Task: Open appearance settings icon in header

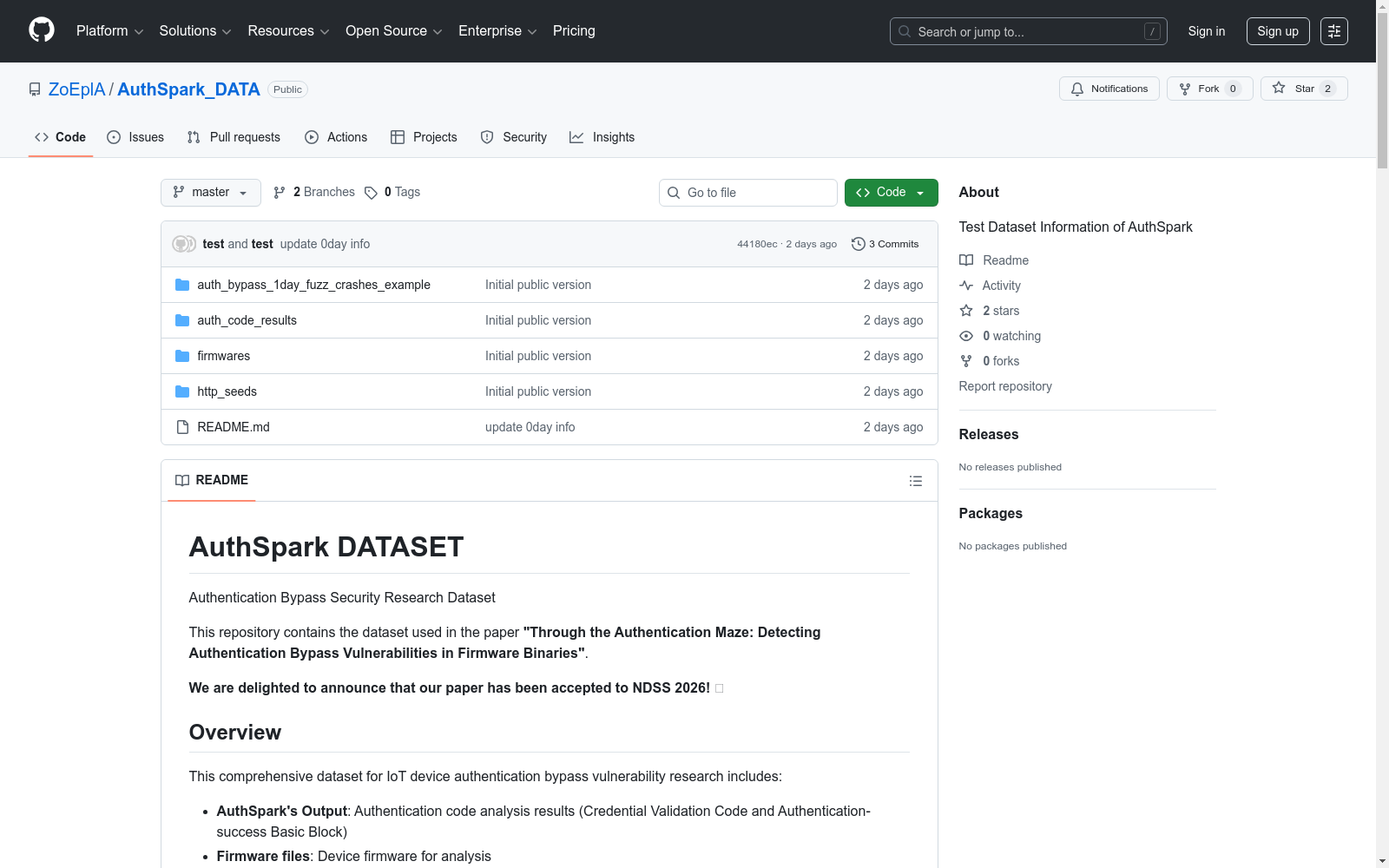Action: coord(1334,31)
